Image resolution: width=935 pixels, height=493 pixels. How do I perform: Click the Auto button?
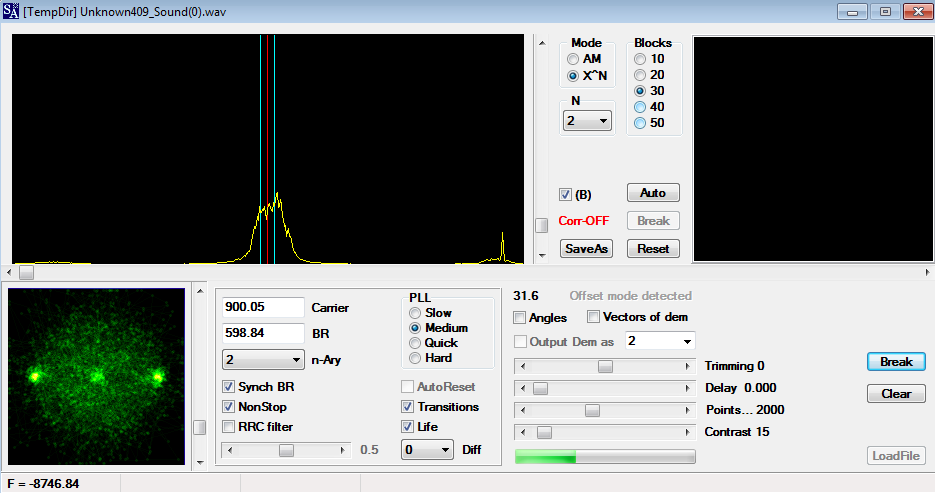pyautogui.click(x=653, y=193)
